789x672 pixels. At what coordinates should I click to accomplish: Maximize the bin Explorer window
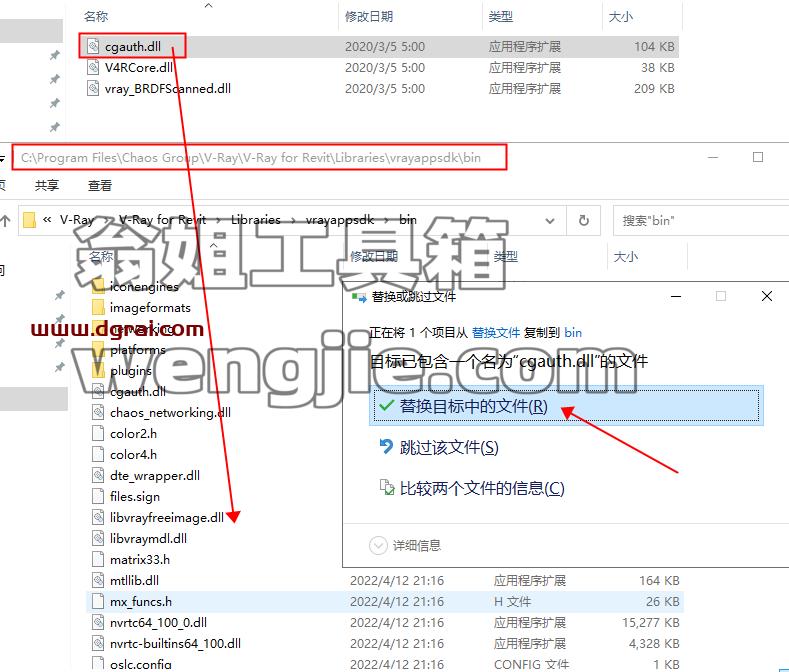(x=758, y=158)
